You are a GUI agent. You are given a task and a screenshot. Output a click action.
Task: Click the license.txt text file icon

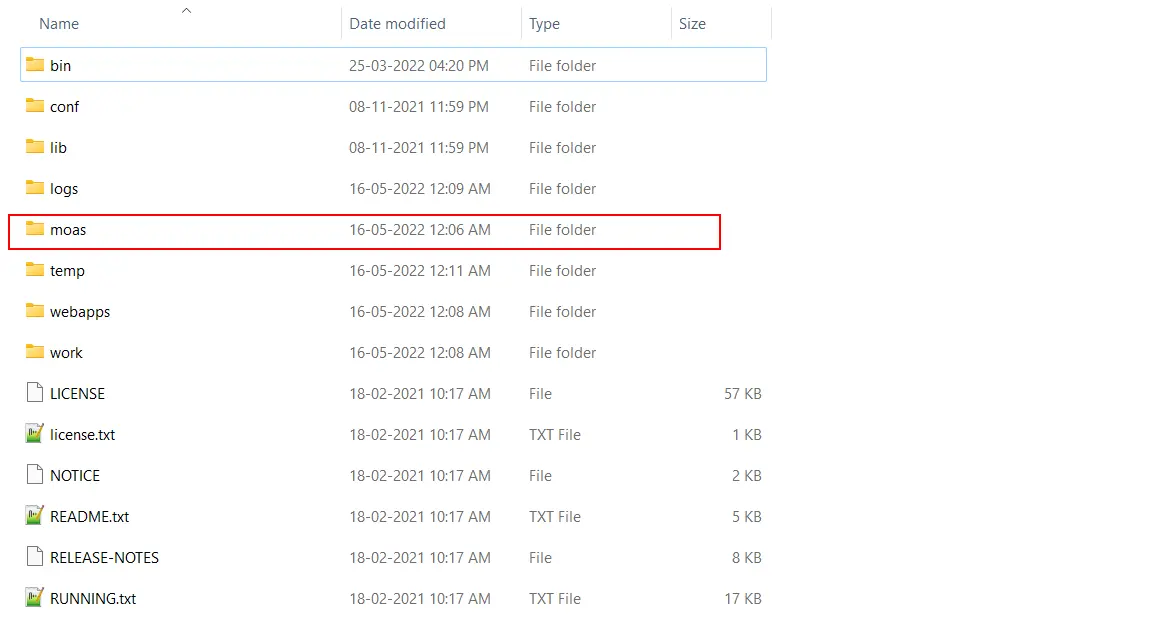pyautogui.click(x=33, y=434)
